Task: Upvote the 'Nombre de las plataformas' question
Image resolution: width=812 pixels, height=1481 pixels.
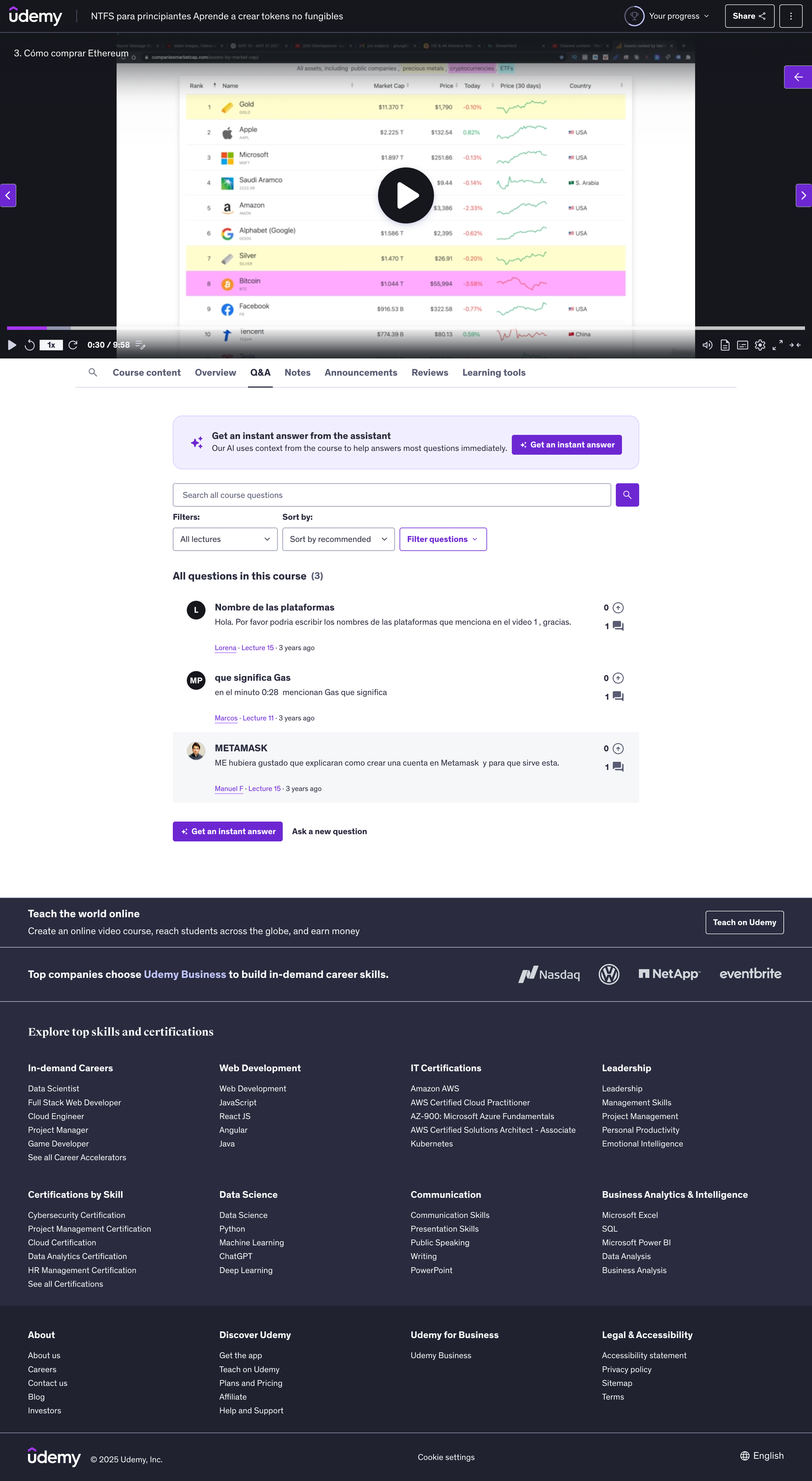Action: pyautogui.click(x=618, y=608)
